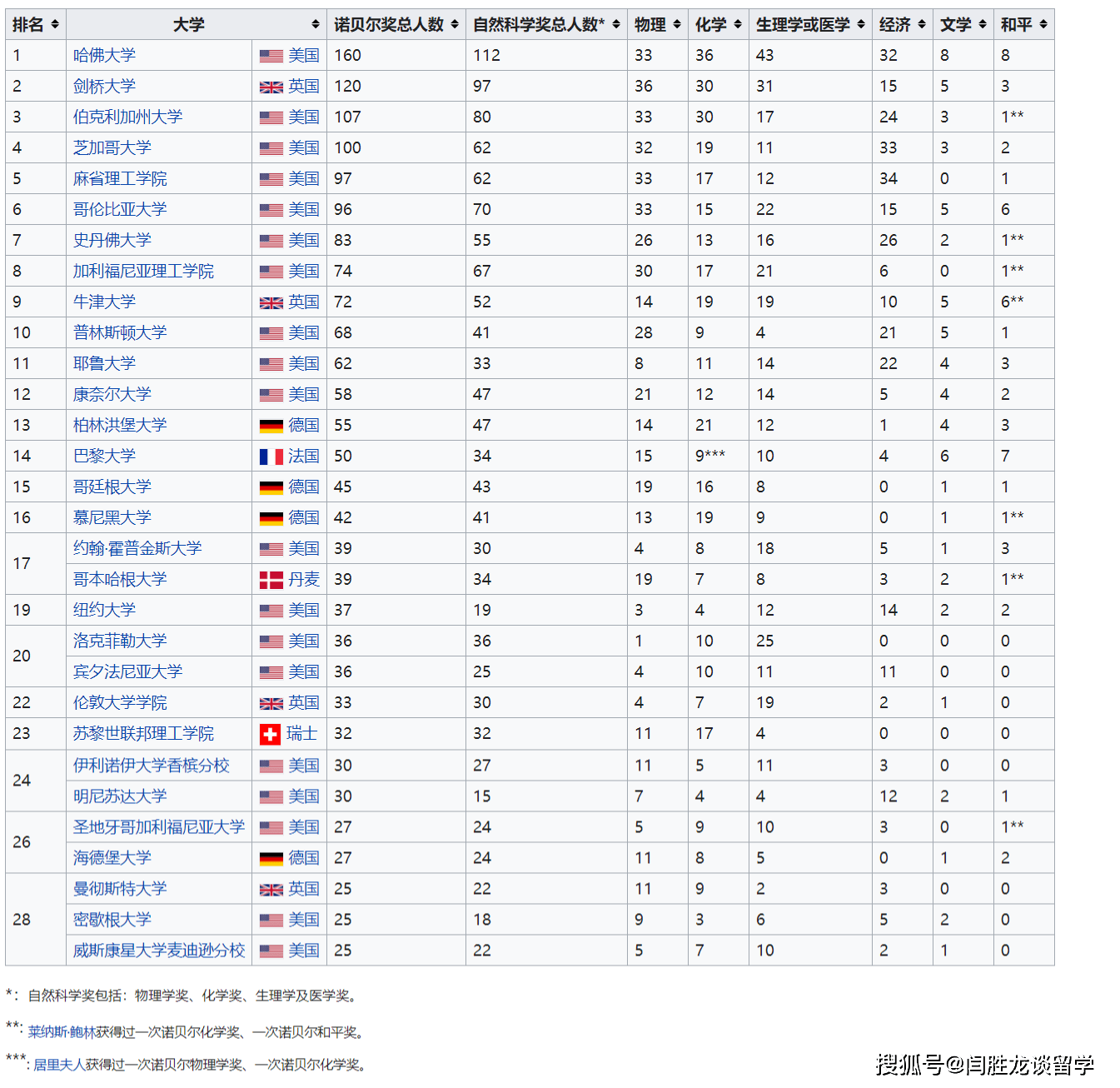The height and width of the screenshot is (1088, 1120).
Task: Open the 柏林洪堡大学 link
Action: [120, 425]
